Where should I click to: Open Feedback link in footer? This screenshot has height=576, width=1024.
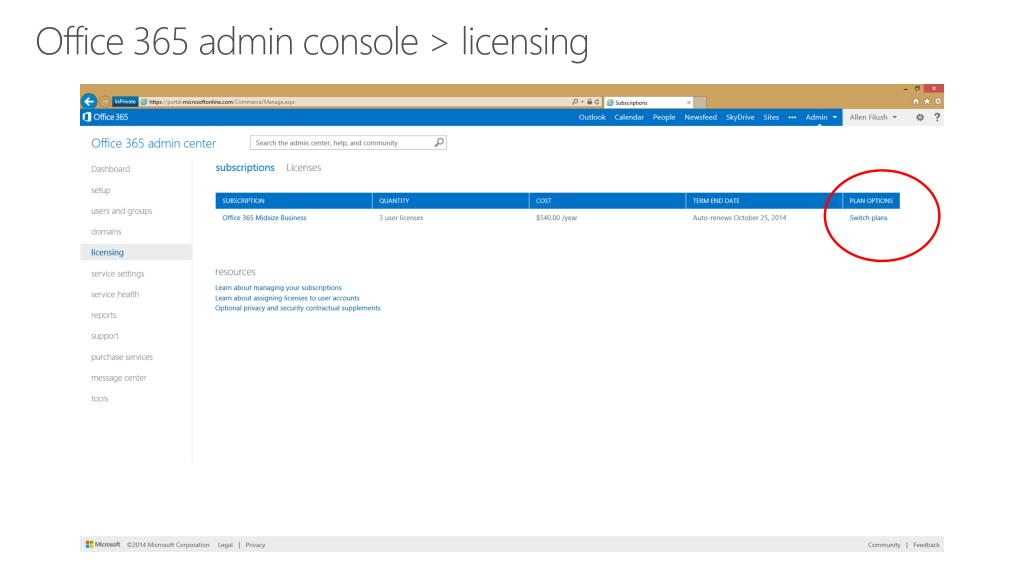(x=926, y=545)
